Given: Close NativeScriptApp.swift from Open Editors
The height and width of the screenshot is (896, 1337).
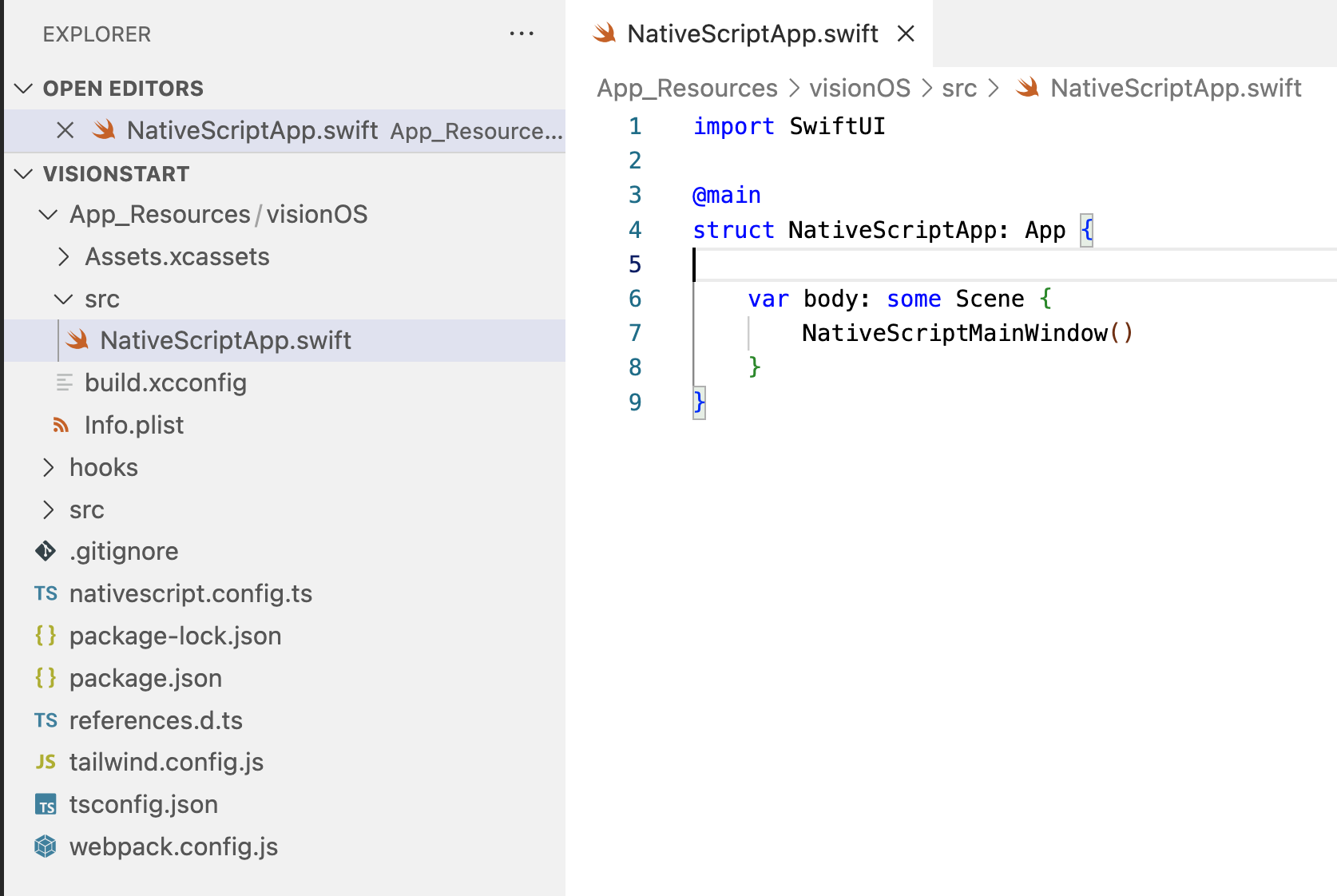Looking at the screenshot, I should click(x=65, y=130).
